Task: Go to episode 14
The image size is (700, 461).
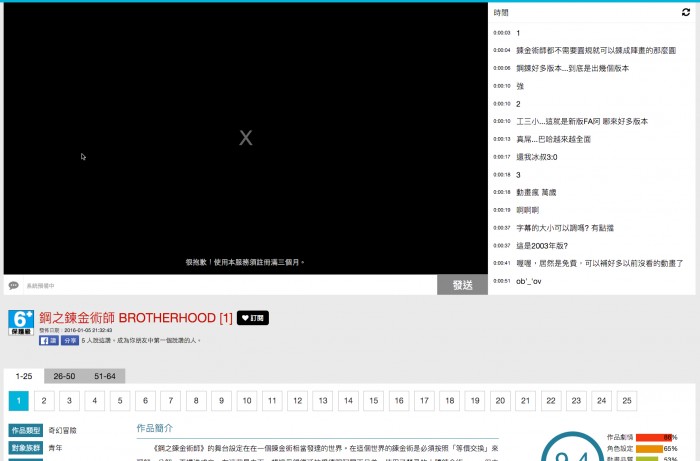Action: (348, 401)
